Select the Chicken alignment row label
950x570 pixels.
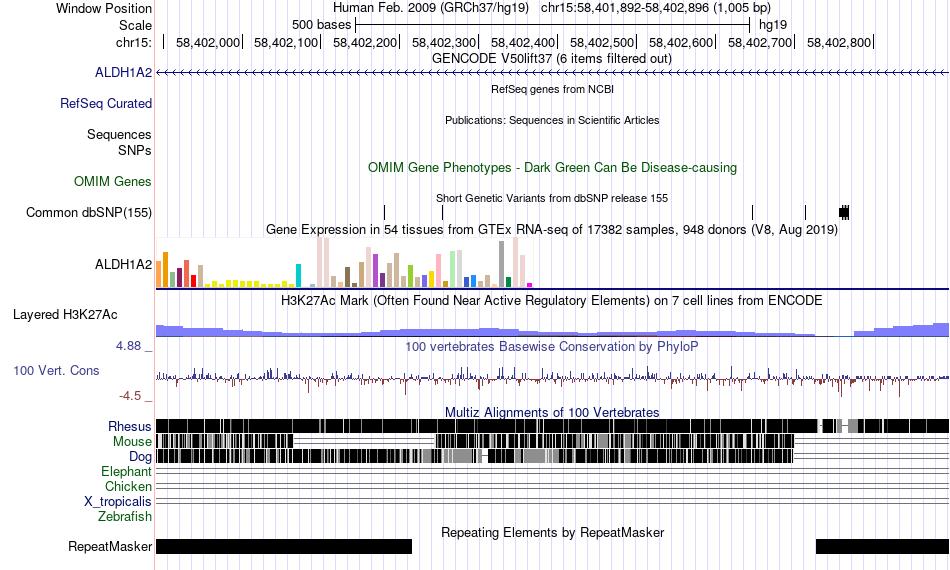click(x=128, y=486)
